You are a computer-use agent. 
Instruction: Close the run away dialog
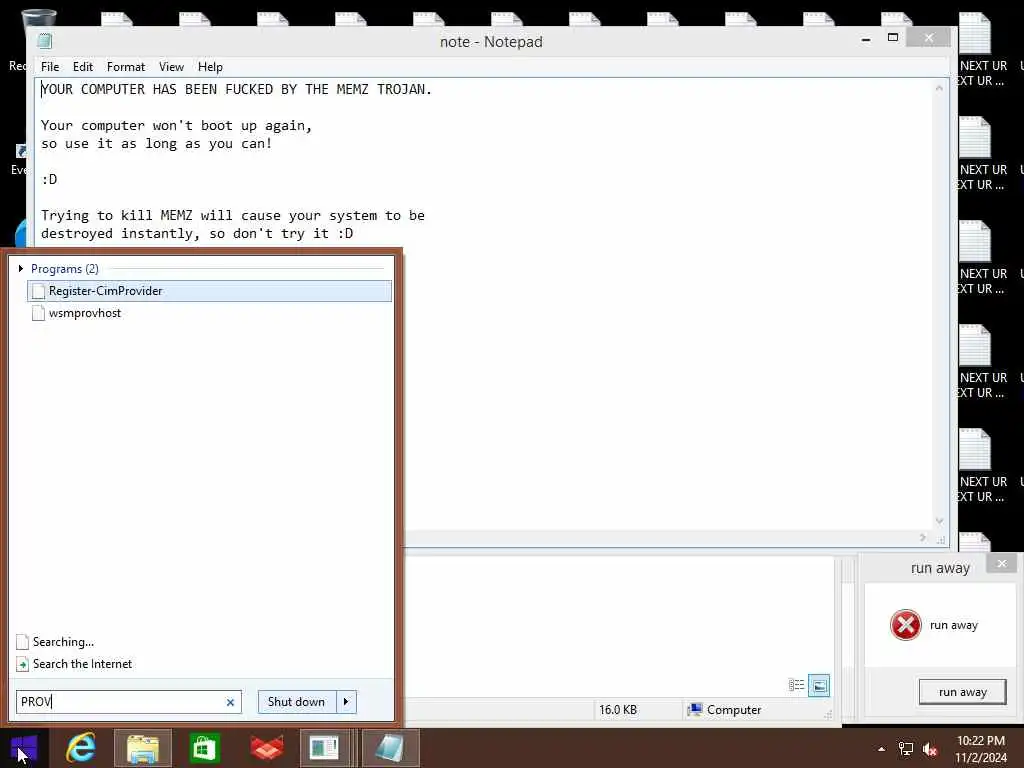pos(1002,563)
